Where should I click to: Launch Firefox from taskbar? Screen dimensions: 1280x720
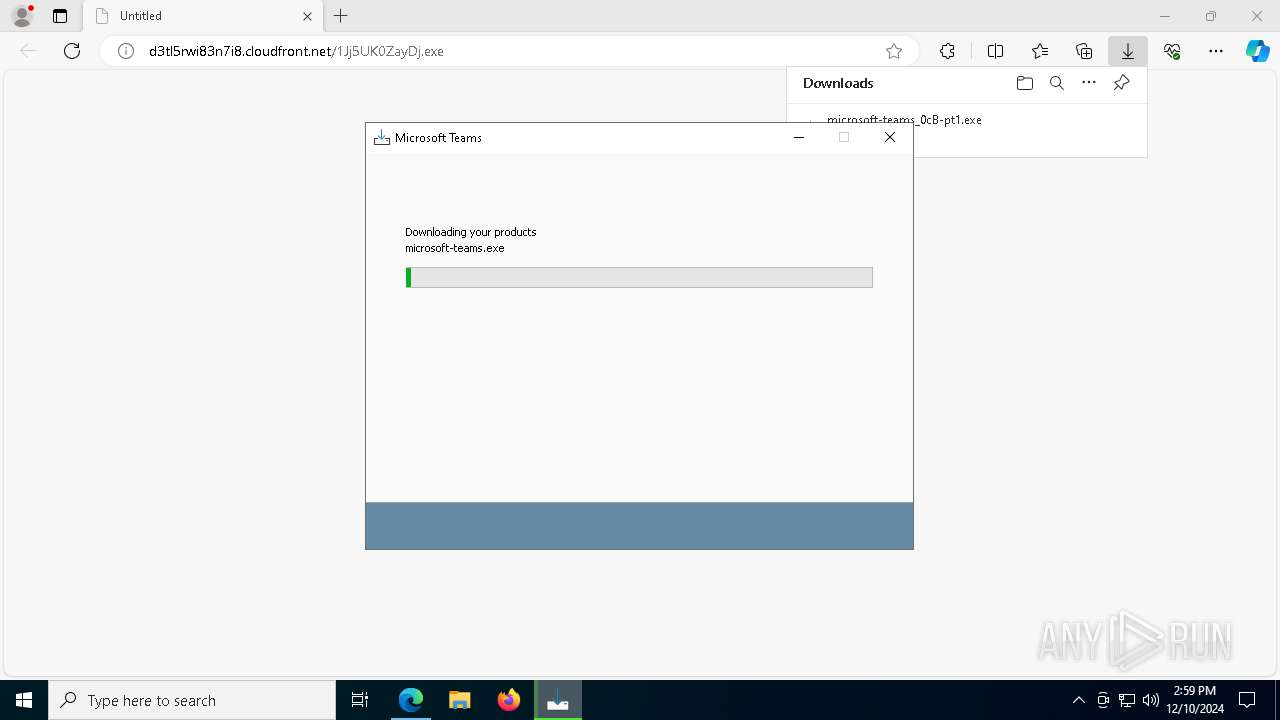(x=509, y=700)
